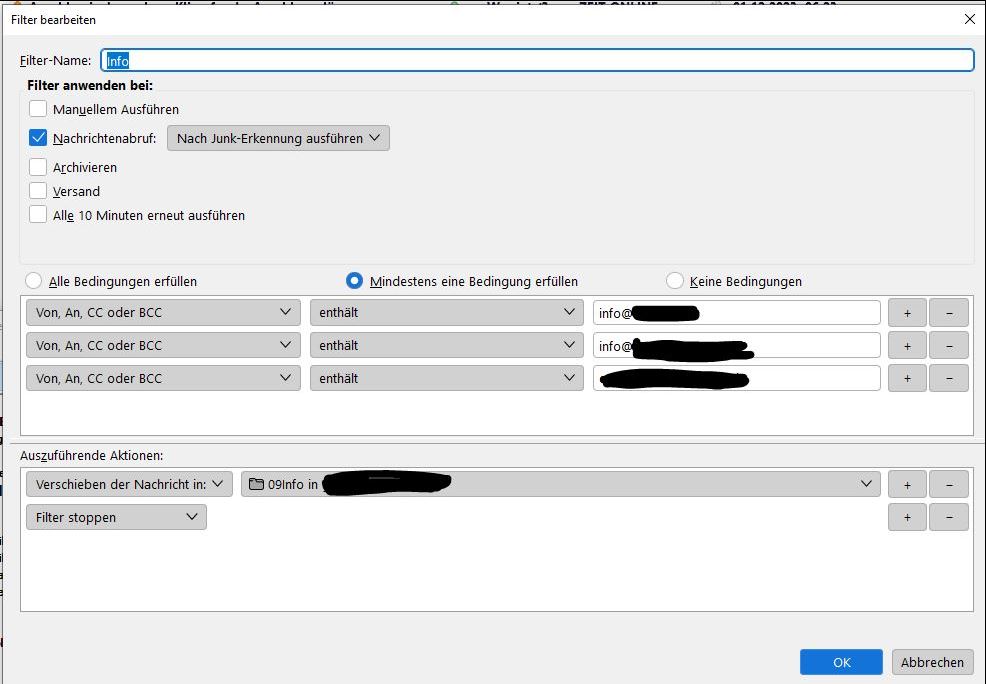Screen dimensions: 986x684
Task: Open the second row's enthält dropdown
Action: pos(446,345)
